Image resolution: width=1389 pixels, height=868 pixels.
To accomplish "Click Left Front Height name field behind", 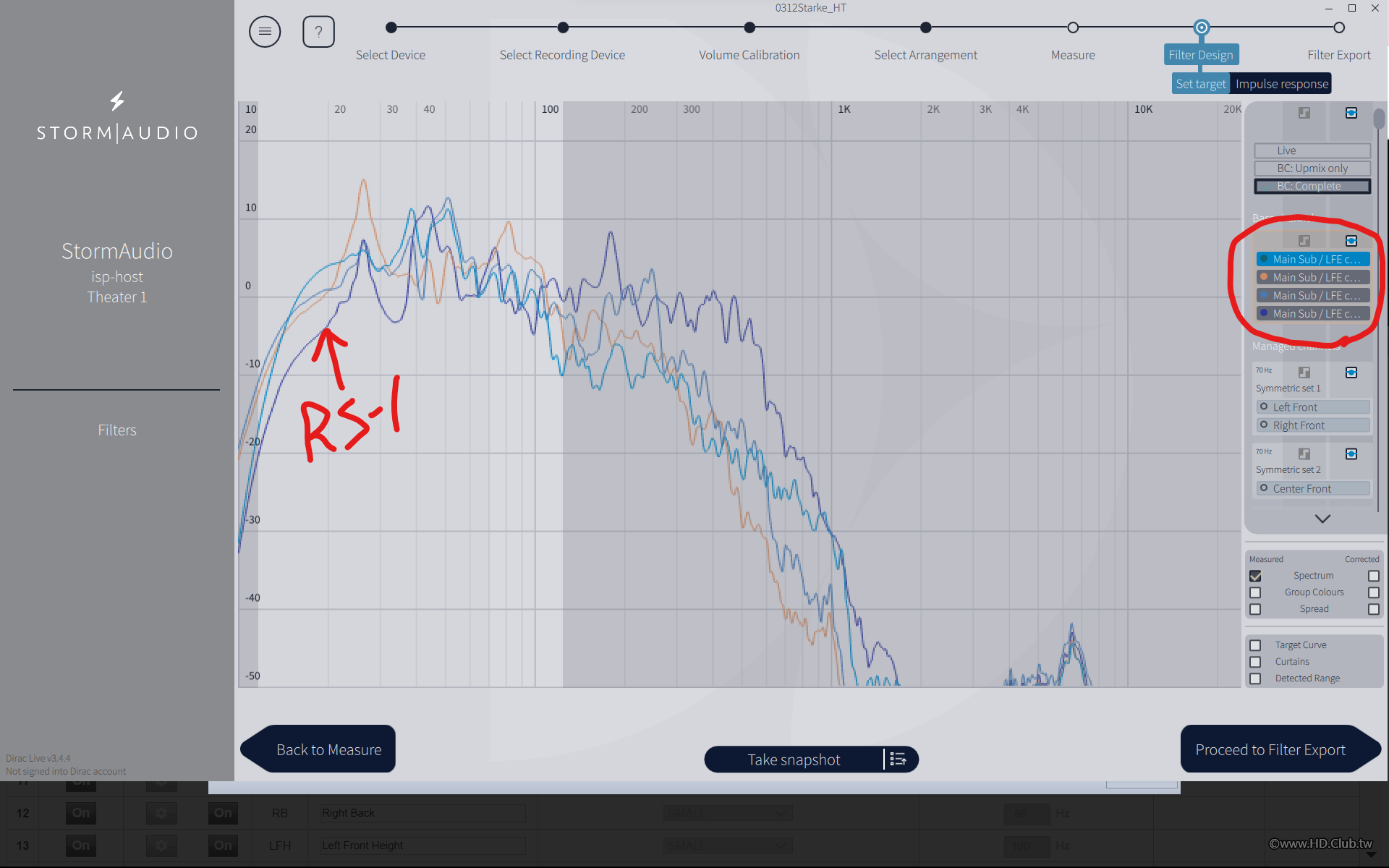I will 422,846.
